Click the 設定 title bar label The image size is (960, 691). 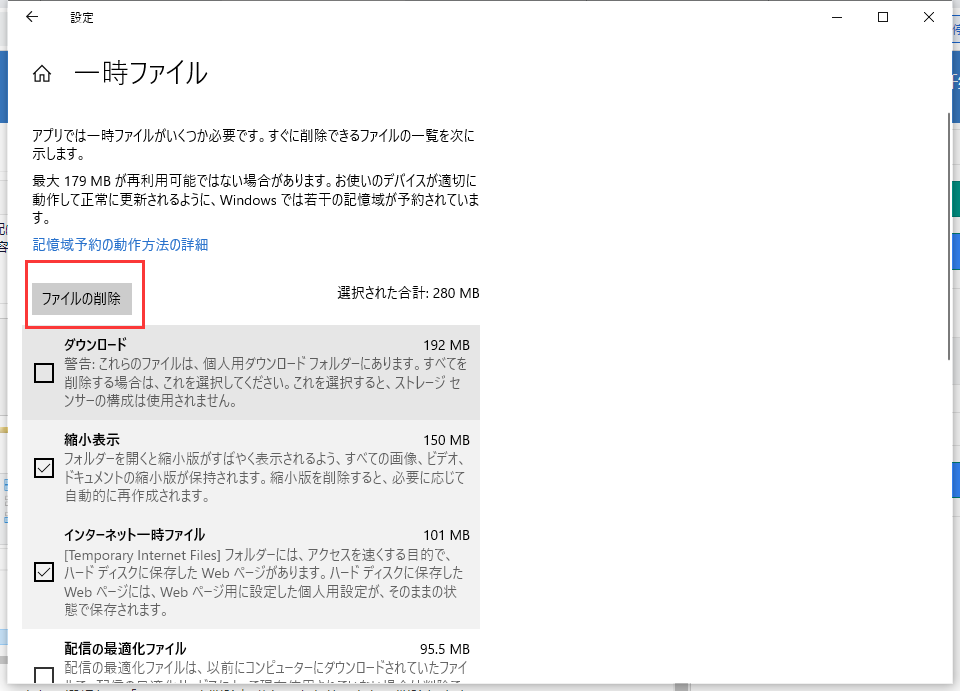(x=83, y=16)
